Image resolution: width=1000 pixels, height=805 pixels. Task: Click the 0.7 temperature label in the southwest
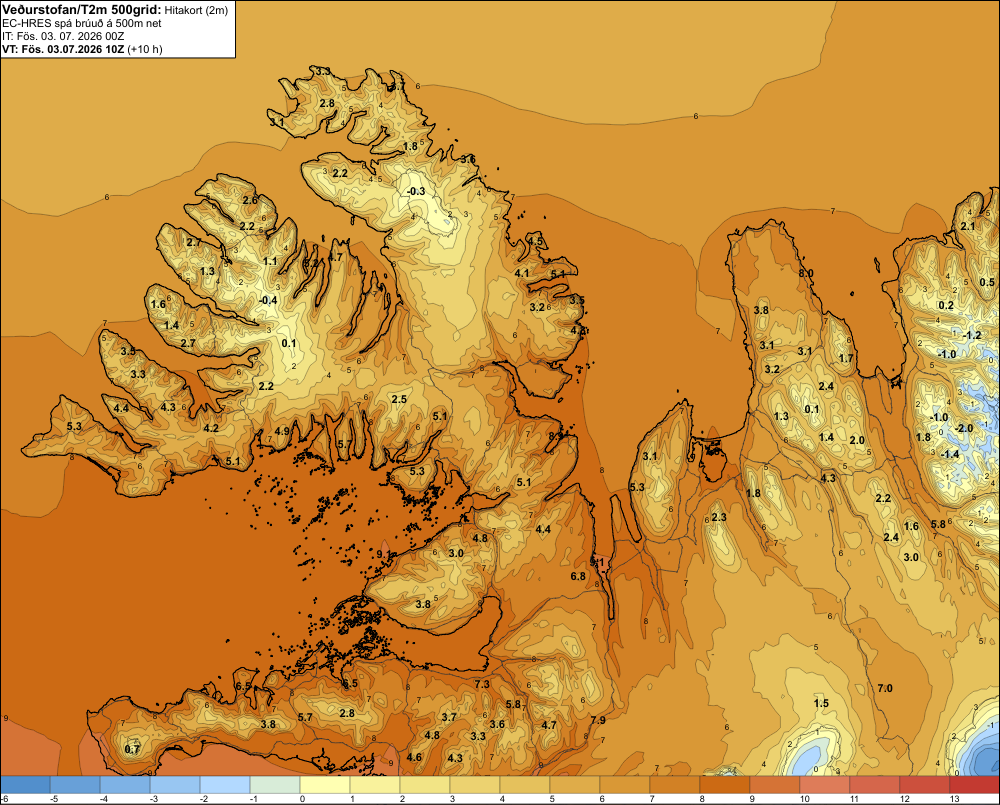[x=132, y=749]
